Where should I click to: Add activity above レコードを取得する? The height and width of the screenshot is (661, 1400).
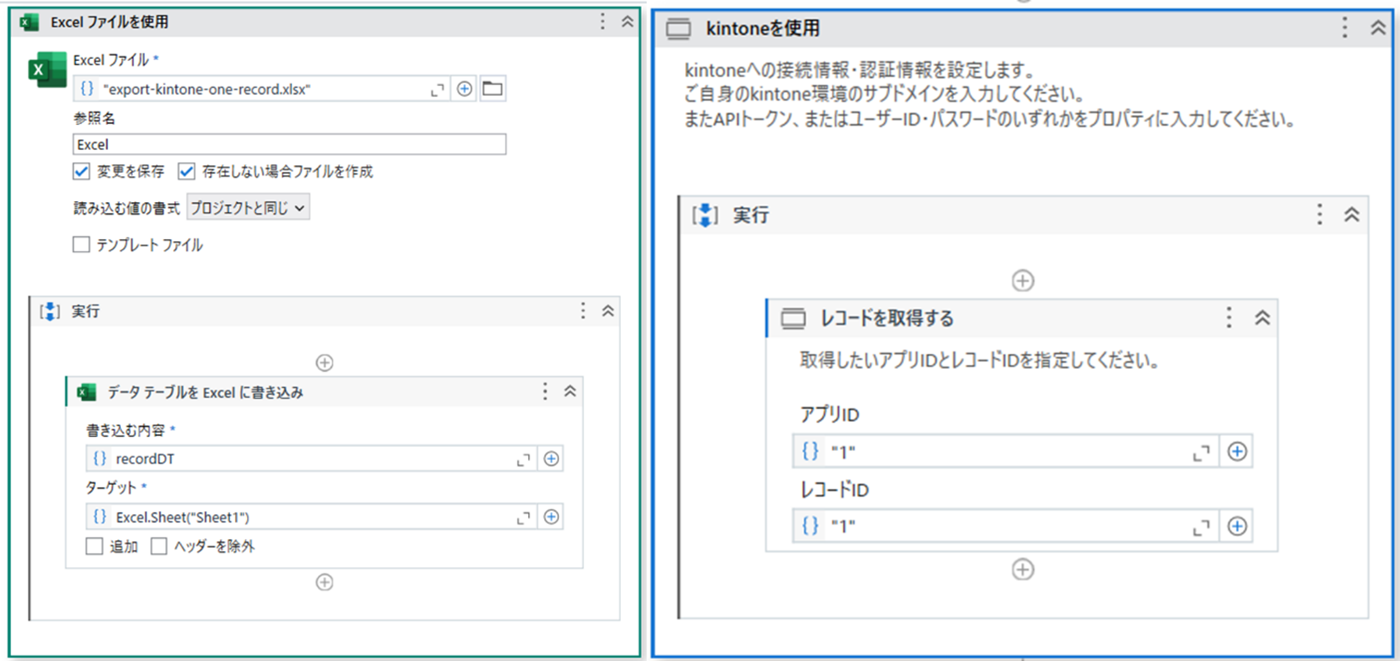pos(1022,281)
